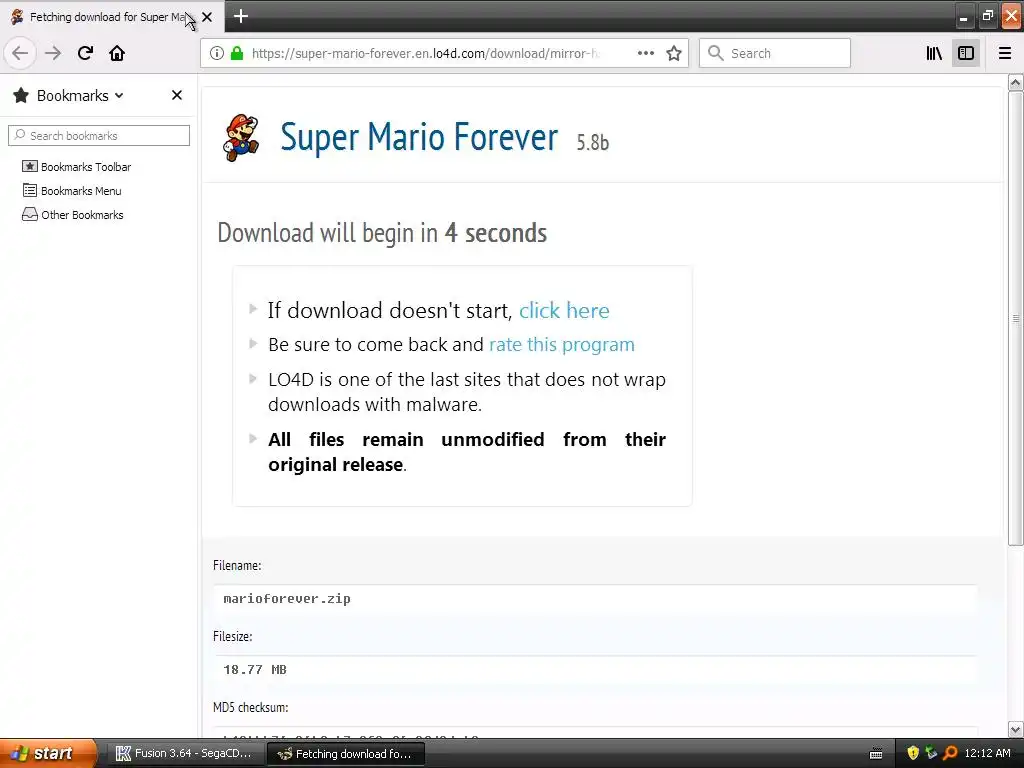1024x768 pixels.
Task: Expand the Bookmarks sidebar switcher dropdown
Action: 119,95
